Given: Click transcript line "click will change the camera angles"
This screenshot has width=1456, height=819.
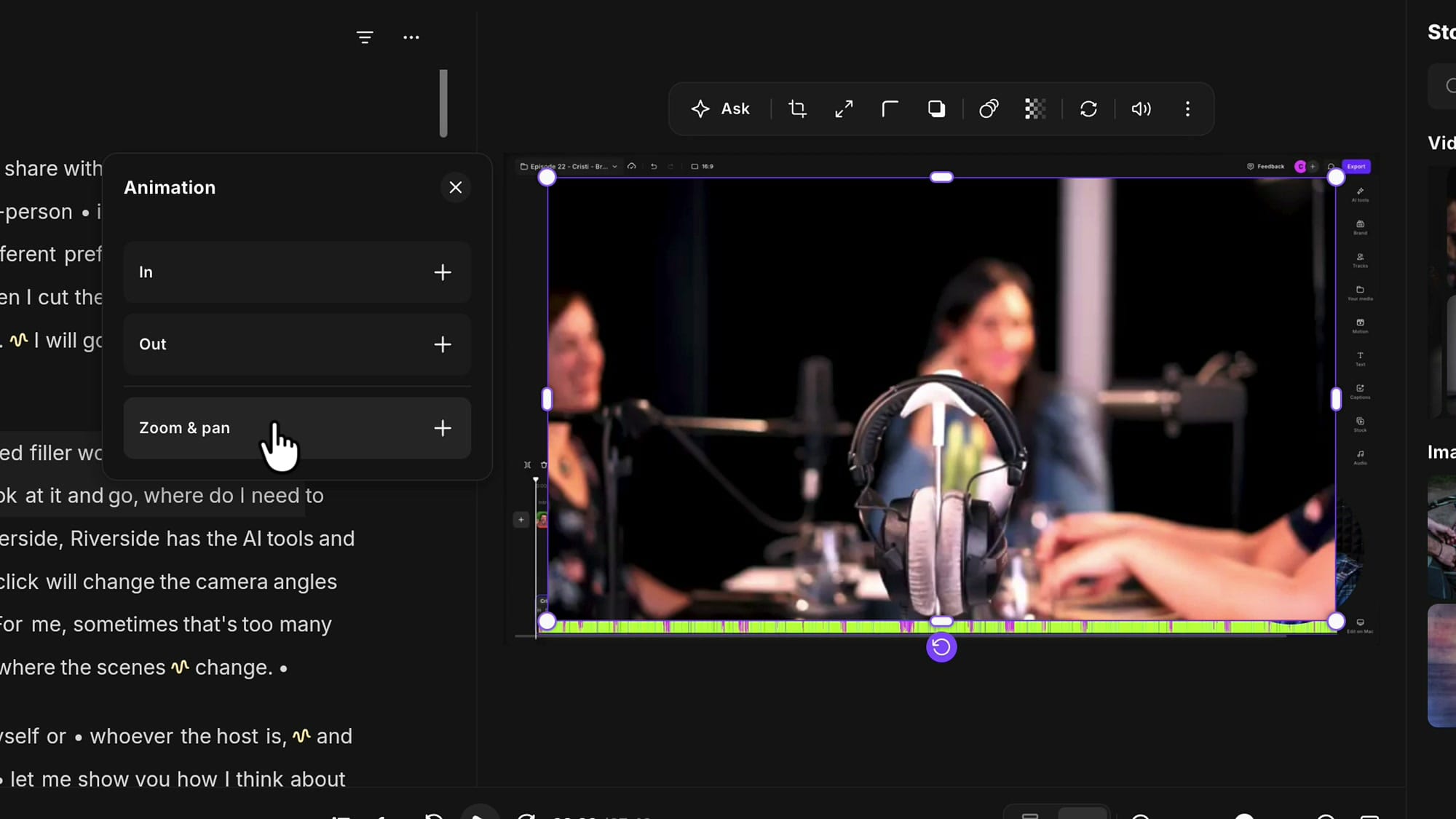Looking at the screenshot, I should [x=168, y=582].
